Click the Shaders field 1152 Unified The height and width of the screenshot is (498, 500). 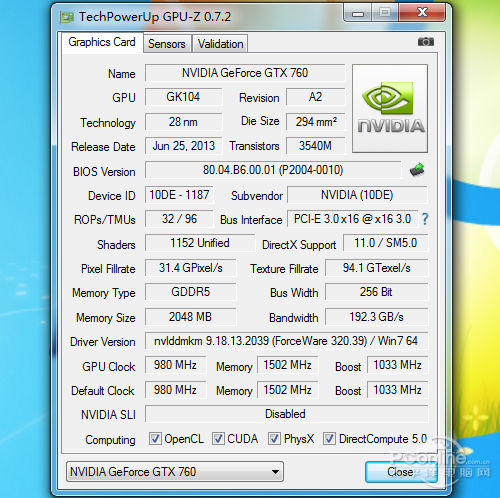point(200,243)
